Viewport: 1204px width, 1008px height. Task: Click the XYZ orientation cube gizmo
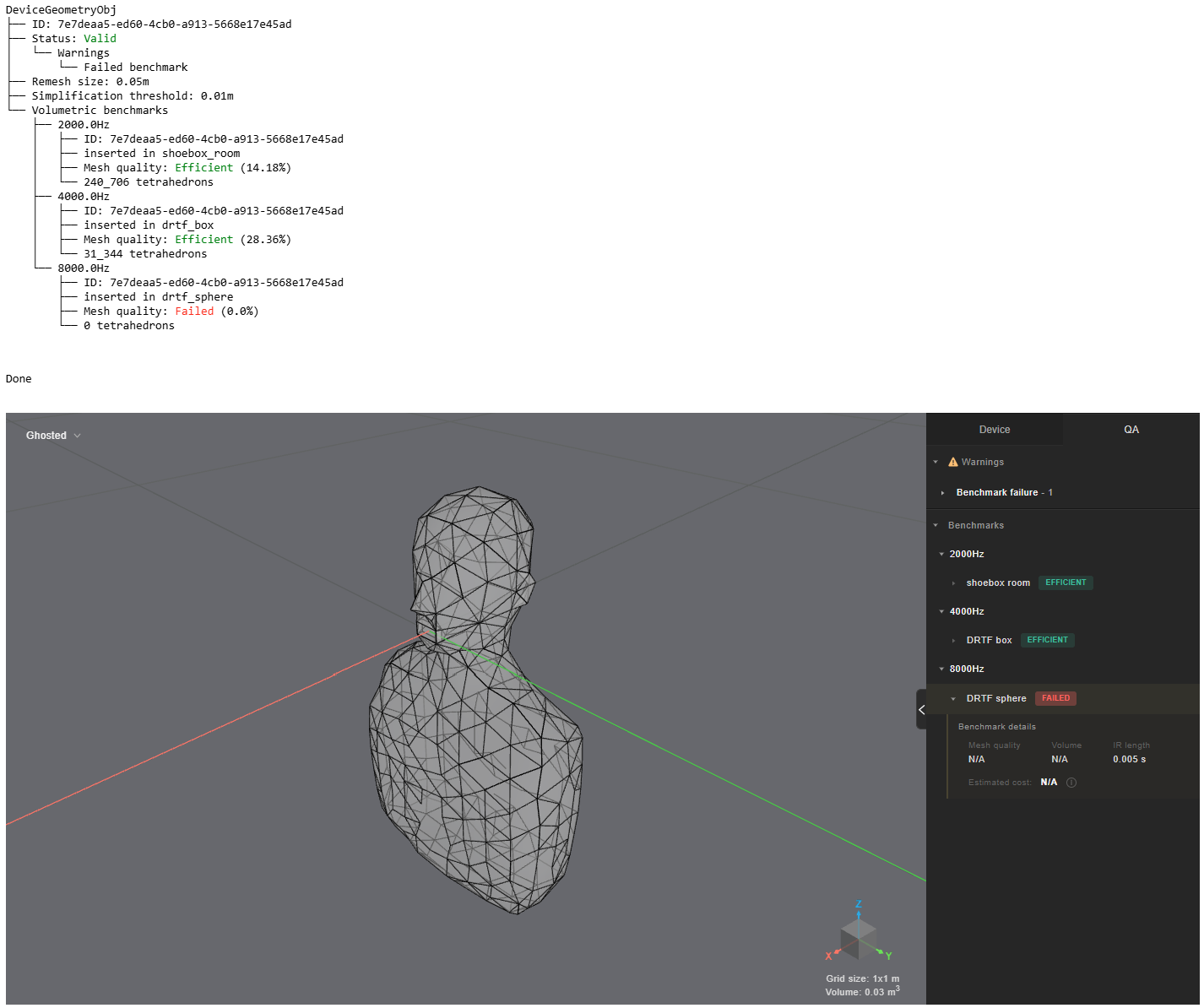click(x=859, y=936)
